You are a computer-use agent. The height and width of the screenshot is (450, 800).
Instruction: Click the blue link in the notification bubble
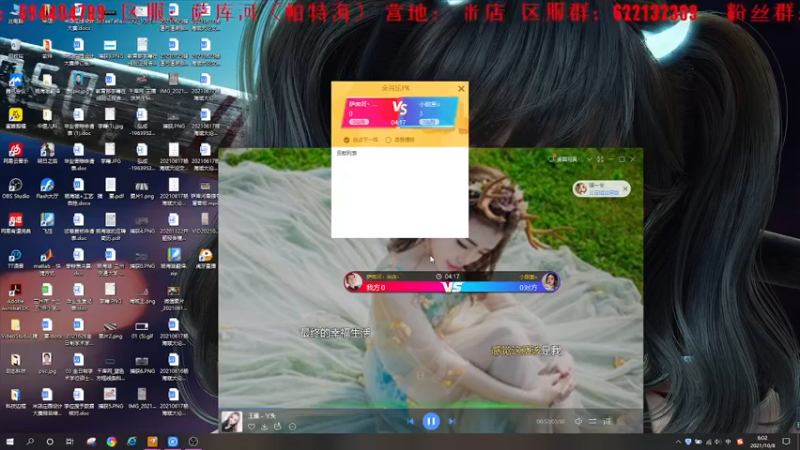click(604, 193)
